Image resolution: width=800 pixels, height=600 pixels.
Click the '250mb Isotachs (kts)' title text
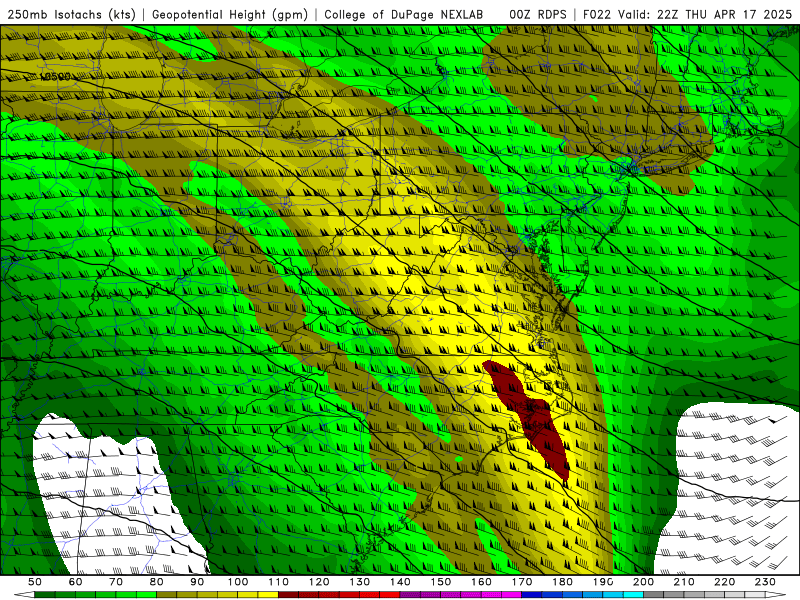click(71, 14)
